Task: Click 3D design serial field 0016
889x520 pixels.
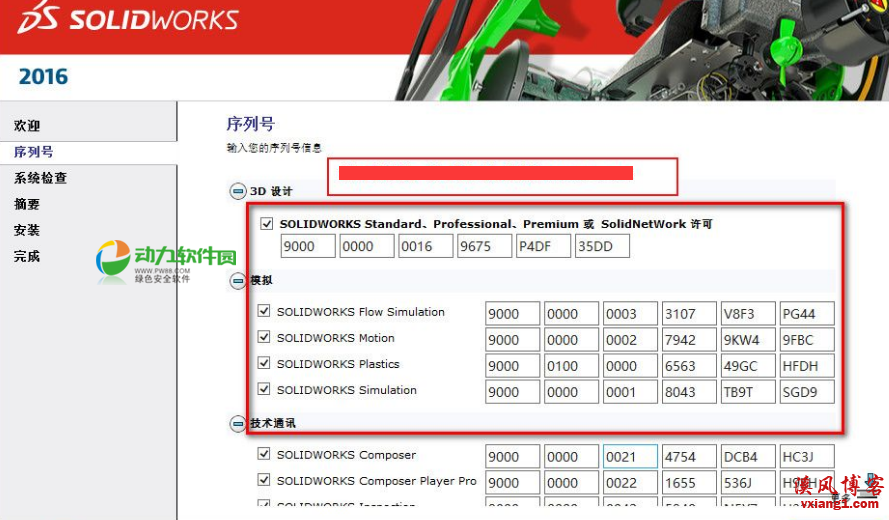Action: pyautogui.click(x=426, y=247)
